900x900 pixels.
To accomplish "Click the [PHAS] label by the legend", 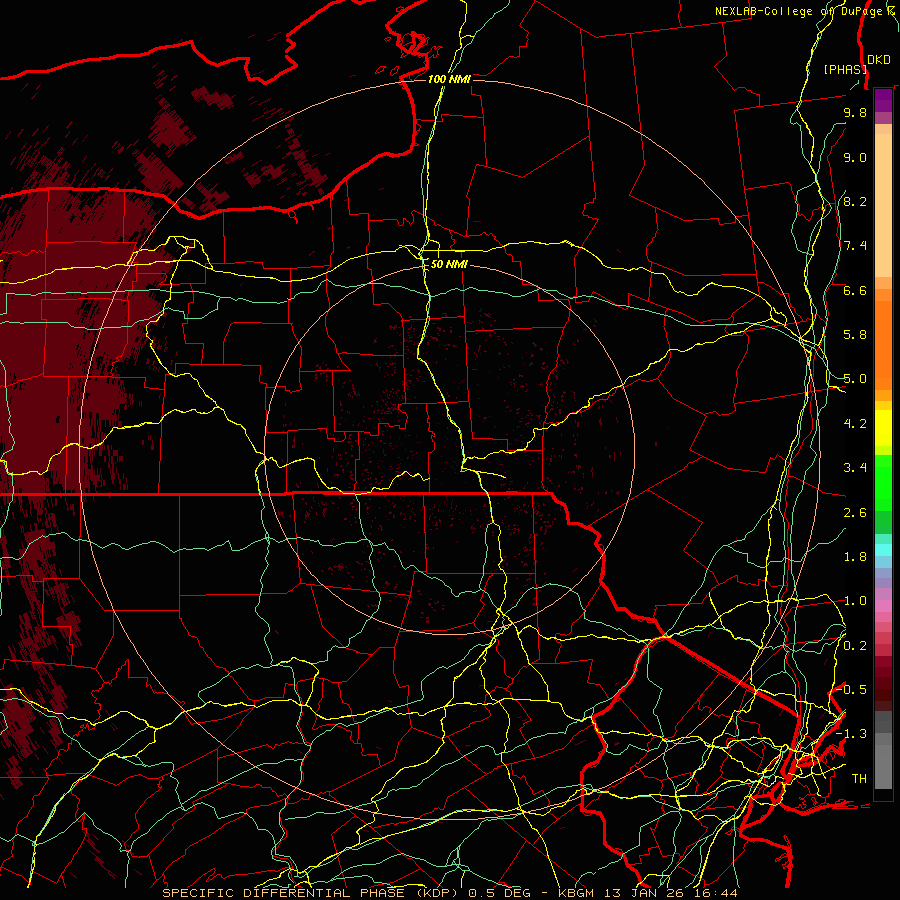I will click(x=844, y=69).
